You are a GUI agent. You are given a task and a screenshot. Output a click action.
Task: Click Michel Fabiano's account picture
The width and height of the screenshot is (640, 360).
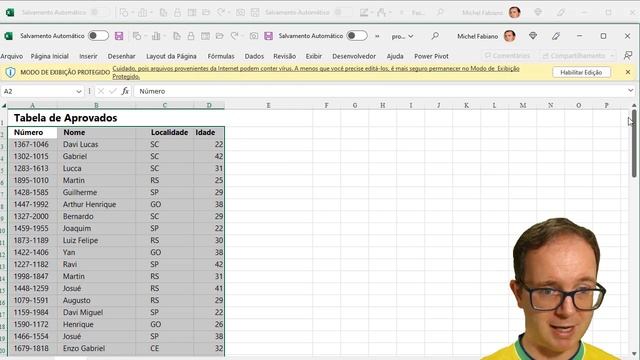pos(509,36)
